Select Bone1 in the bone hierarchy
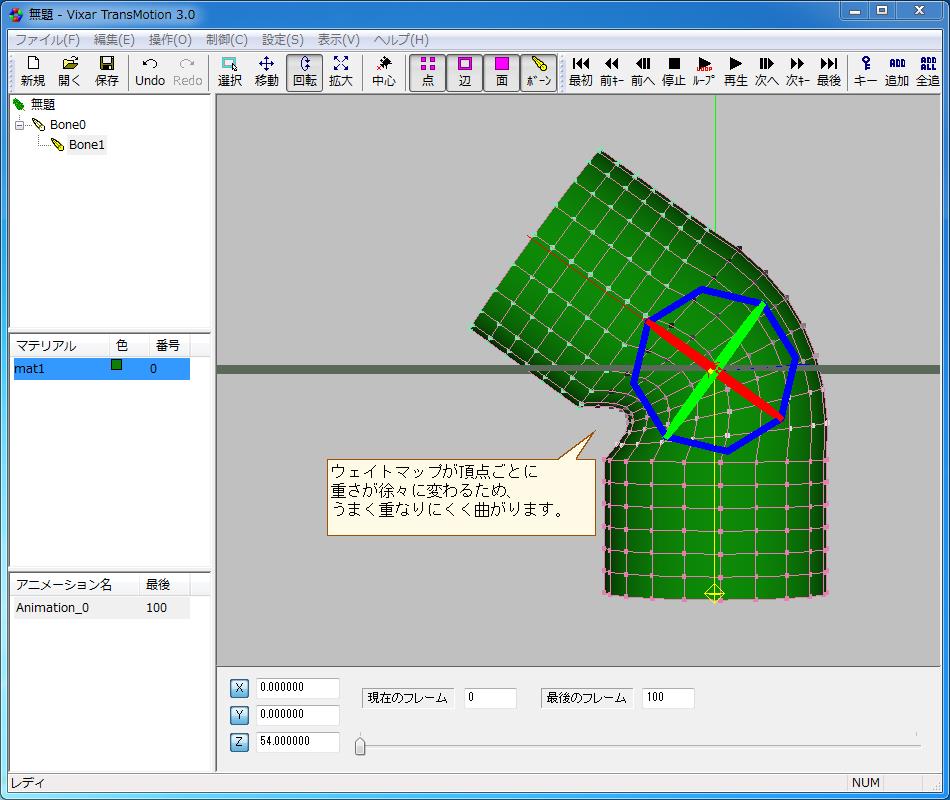Image resolution: width=950 pixels, height=800 pixels. click(x=86, y=144)
